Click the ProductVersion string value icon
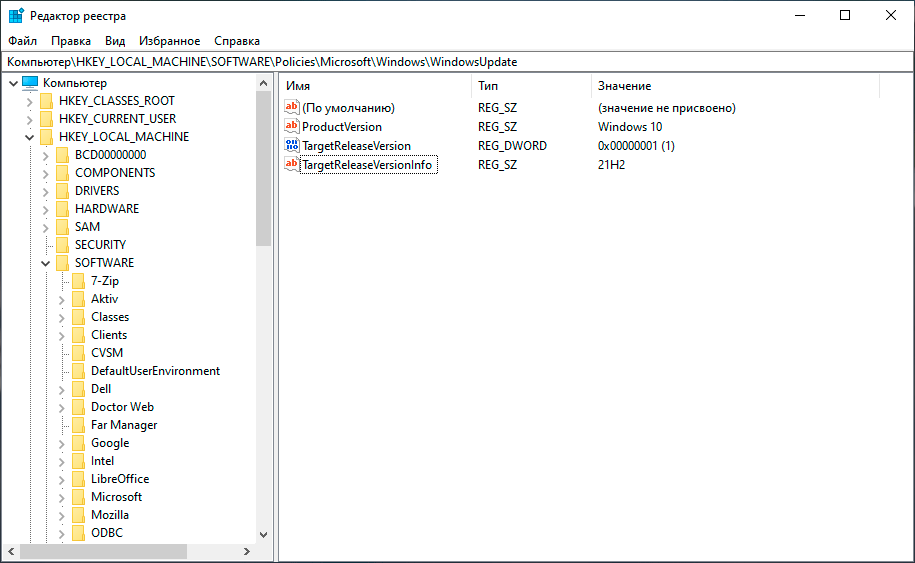Image resolution: width=915 pixels, height=563 pixels. pos(292,126)
